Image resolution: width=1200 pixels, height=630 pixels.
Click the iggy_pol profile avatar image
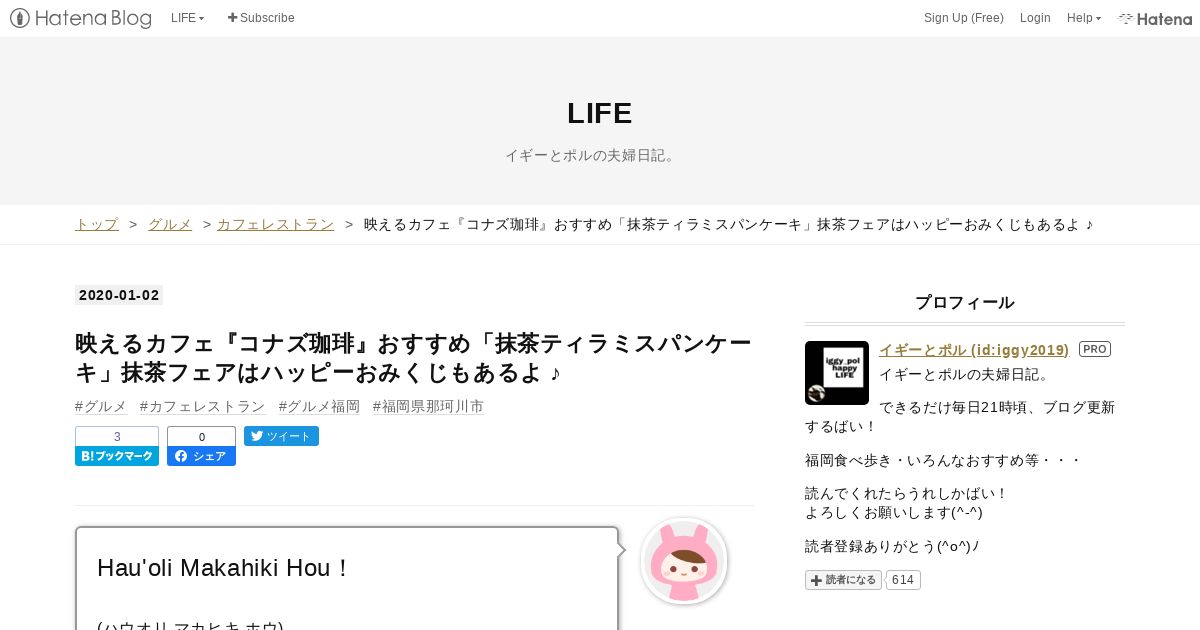(x=837, y=373)
